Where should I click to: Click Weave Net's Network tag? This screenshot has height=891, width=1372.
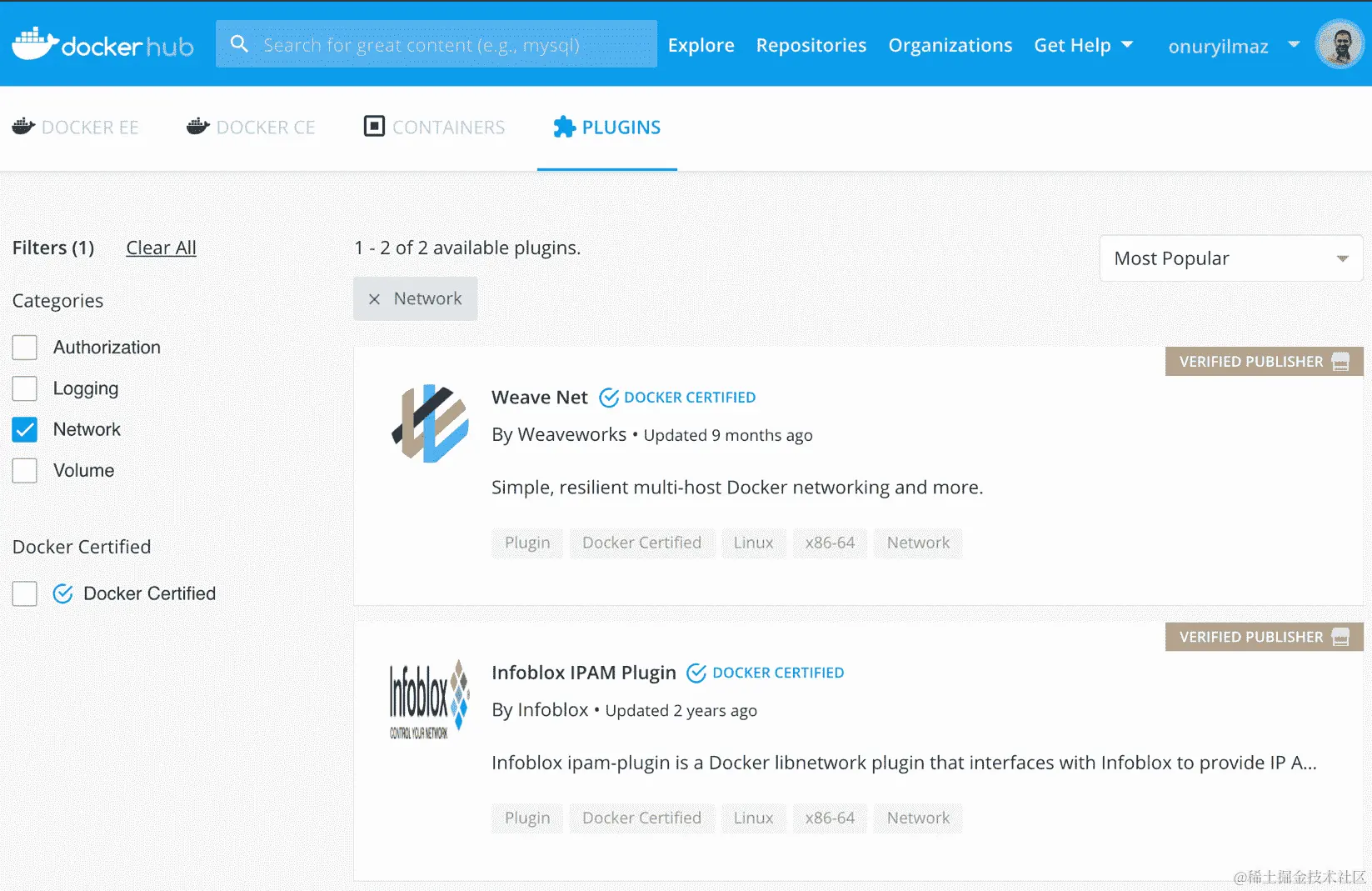click(918, 543)
